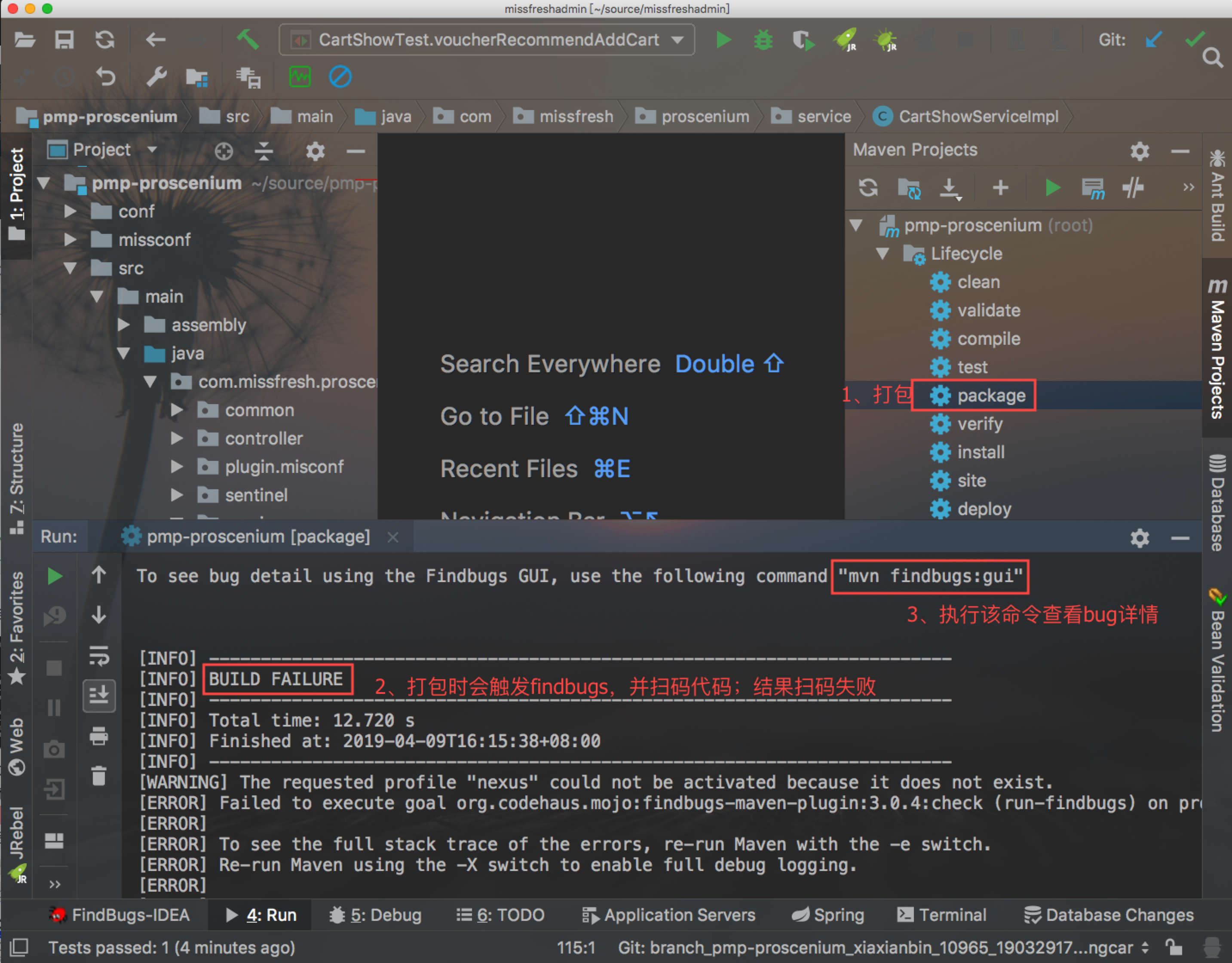Click the green activity monitor icon
The image size is (1232, 963).
(300, 76)
